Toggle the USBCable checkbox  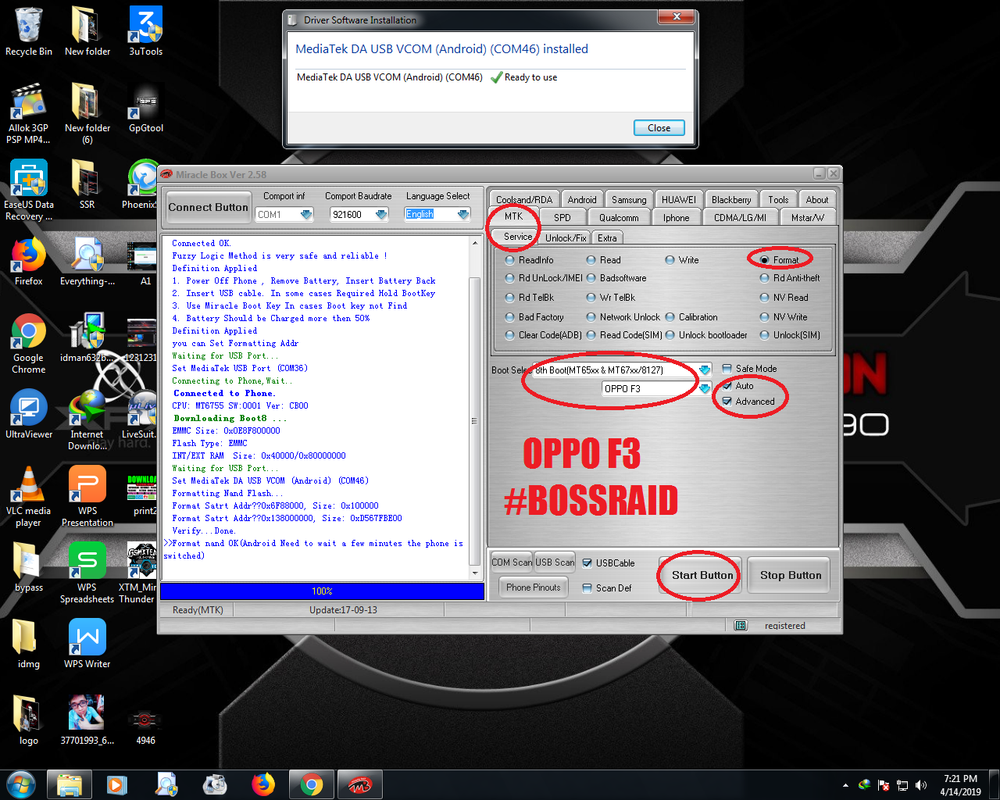point(608,563)
